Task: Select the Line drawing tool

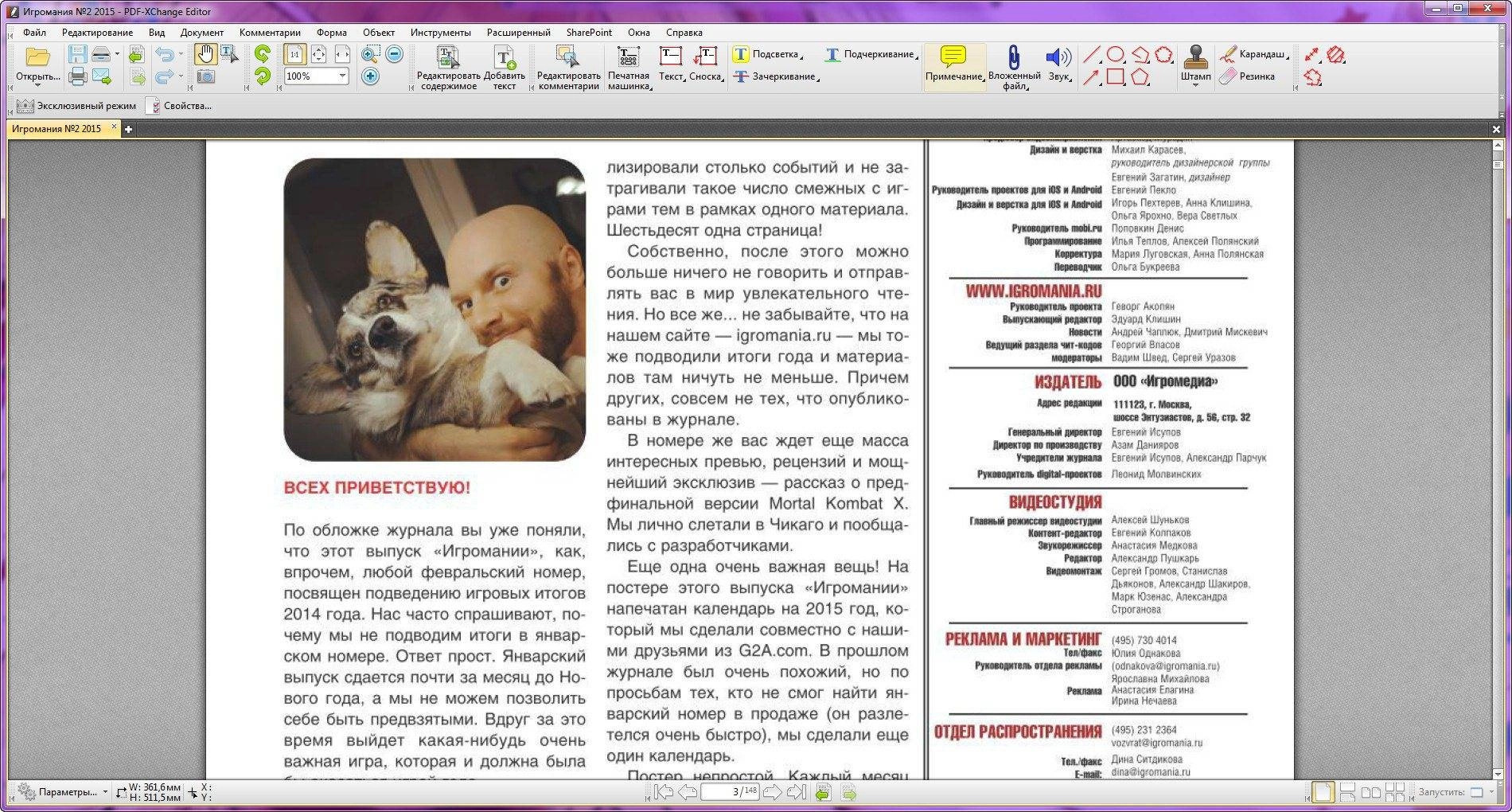Action: (1092, 54)
